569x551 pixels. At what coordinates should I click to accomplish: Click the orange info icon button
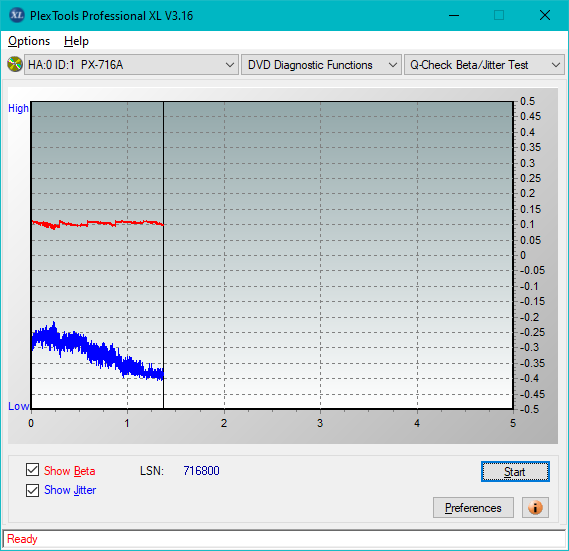pos(535,507)
